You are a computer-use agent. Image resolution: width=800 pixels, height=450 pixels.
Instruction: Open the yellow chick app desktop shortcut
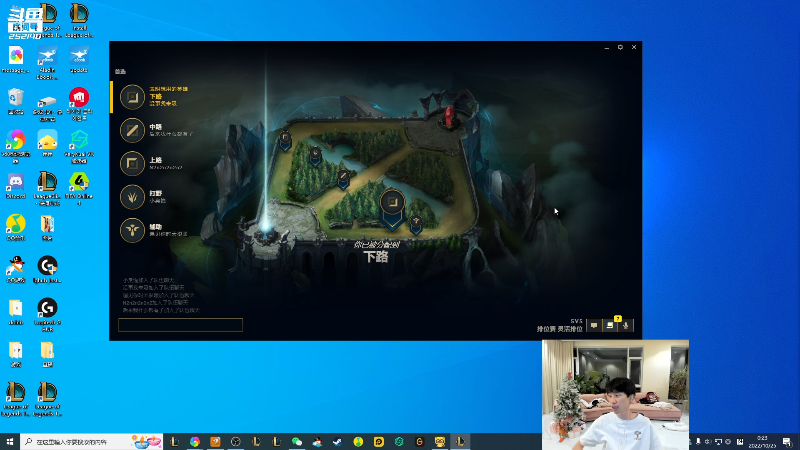(x=47, y=143)
